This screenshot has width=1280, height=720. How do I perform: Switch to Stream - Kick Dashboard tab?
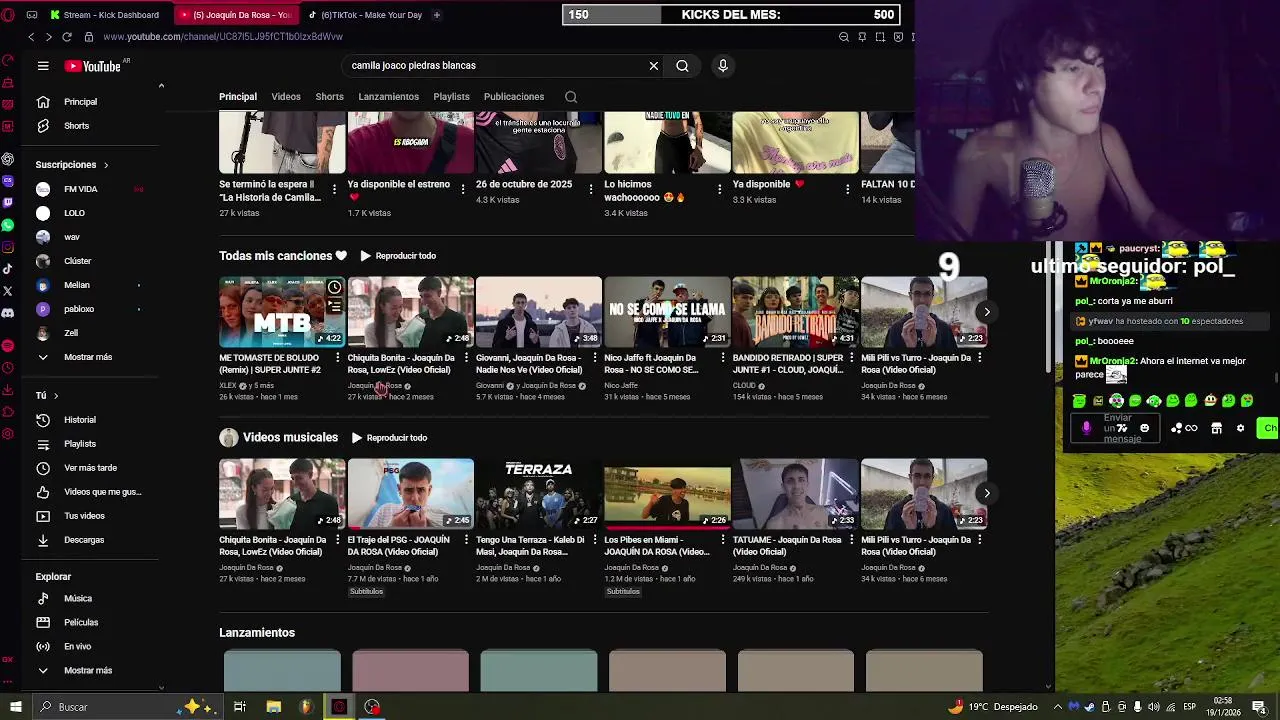coord(105,15)
